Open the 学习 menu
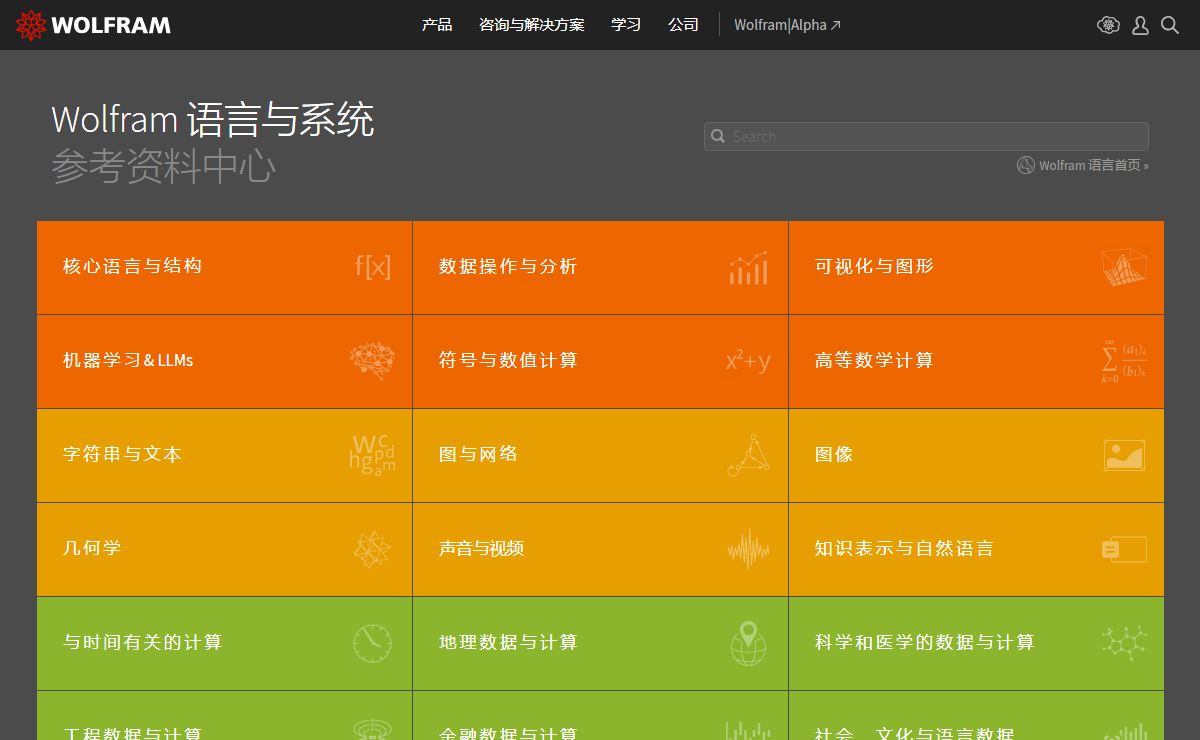This screenshot has height=740, width=1200. [x=626, y=25]
